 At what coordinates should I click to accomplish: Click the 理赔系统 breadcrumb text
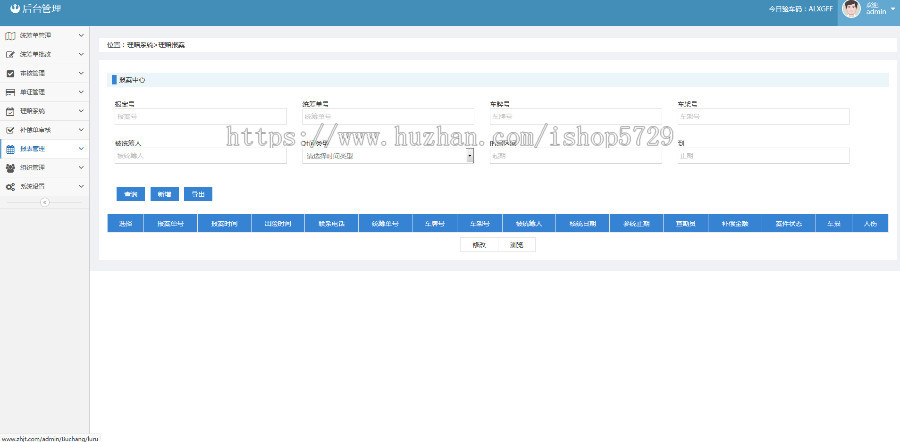click(x=139, y=45)
